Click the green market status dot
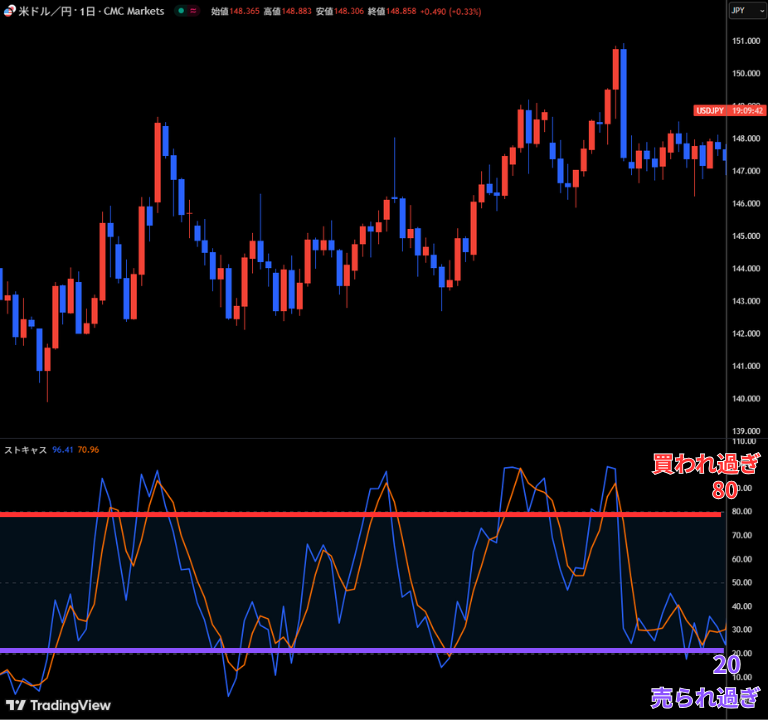The height and width of the screenshot is (720, 777). [x=179, y=11]
